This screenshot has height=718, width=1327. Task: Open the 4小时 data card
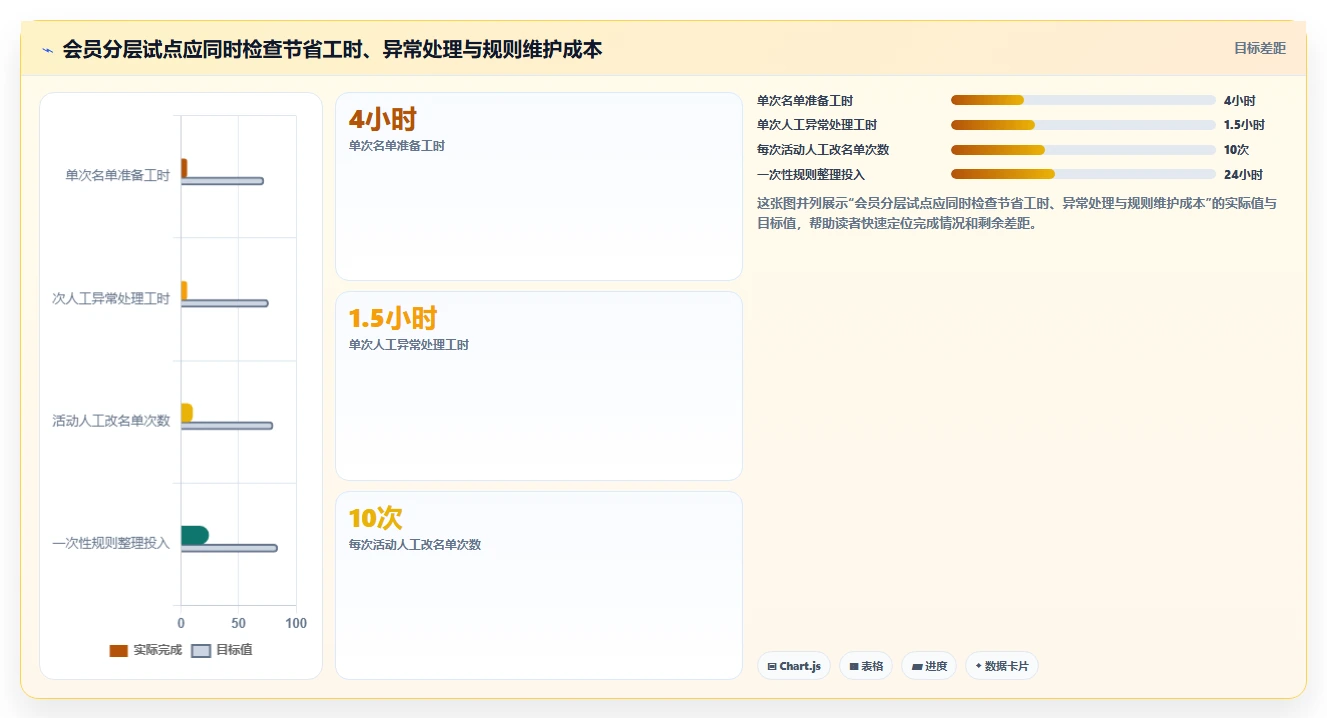click(539, 187)
